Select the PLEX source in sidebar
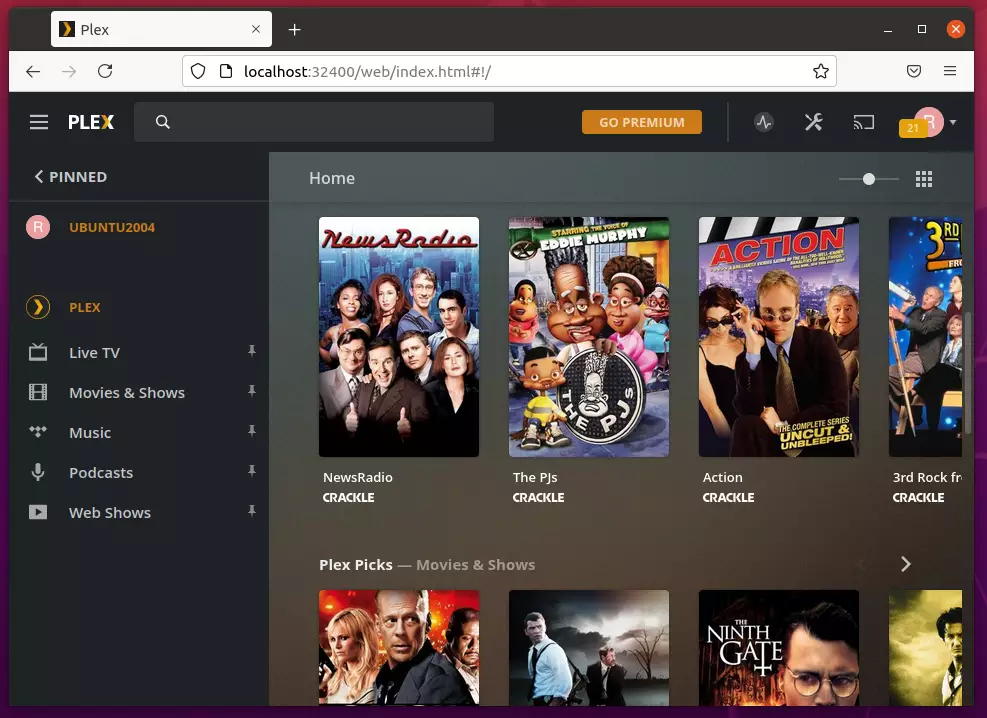The height and width of the screenshot is (718, 987). click(85, 307)
